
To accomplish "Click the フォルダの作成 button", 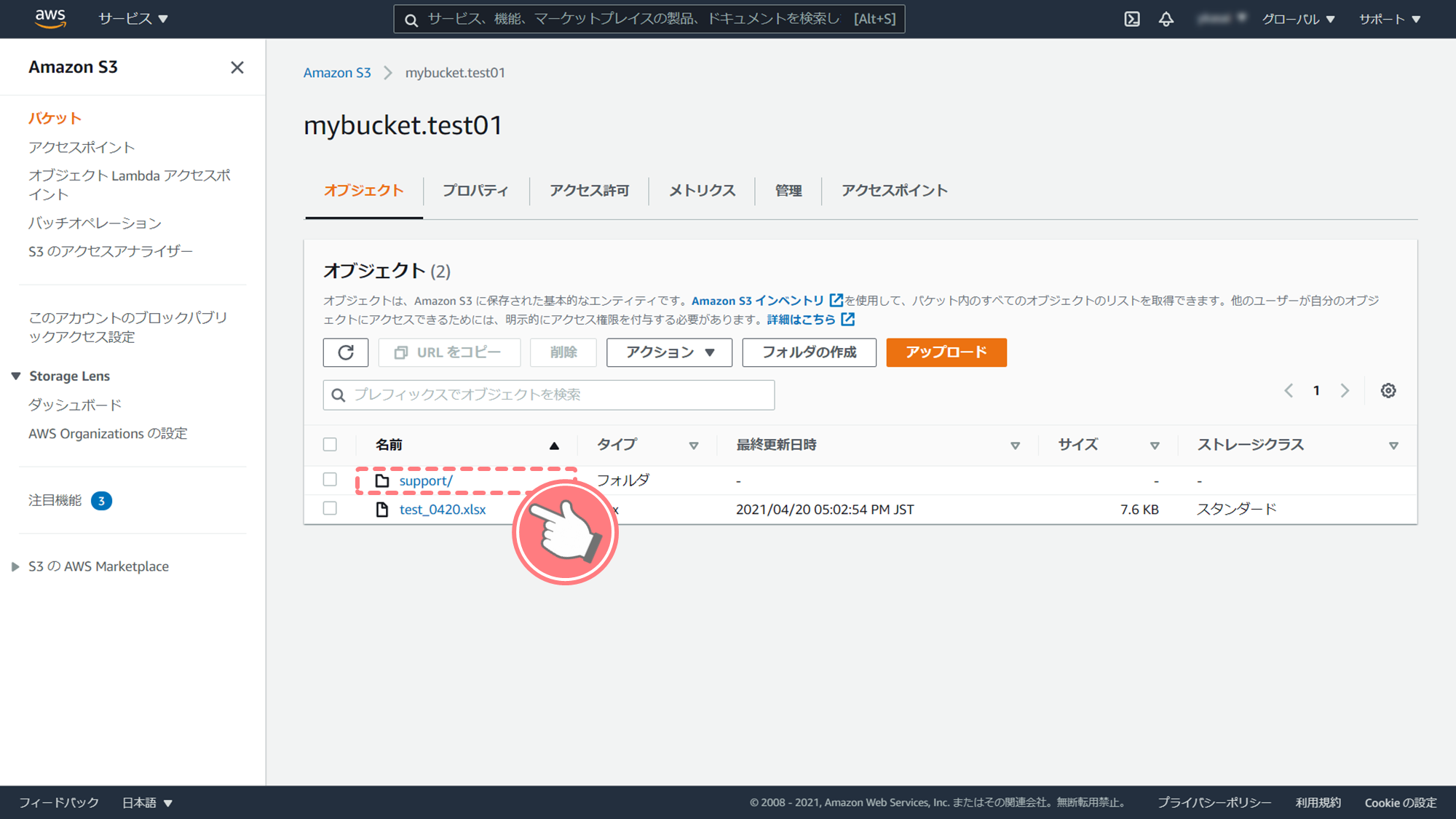I will tap(809, 352).
